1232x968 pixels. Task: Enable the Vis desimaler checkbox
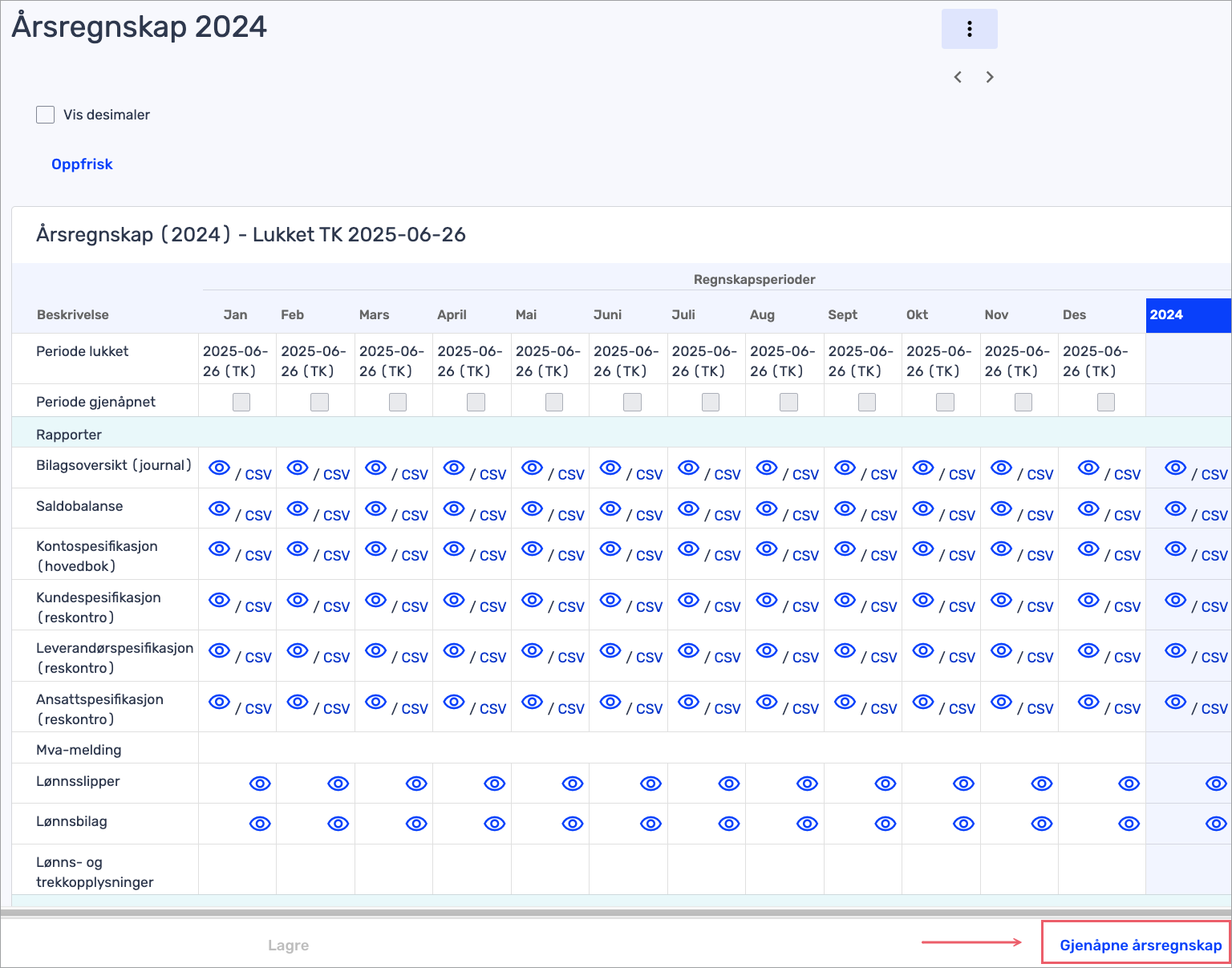46,115
